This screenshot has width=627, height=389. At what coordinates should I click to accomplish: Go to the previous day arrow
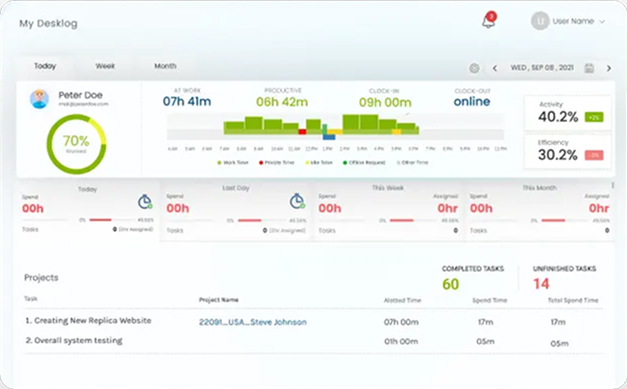[x=495, y=68]
